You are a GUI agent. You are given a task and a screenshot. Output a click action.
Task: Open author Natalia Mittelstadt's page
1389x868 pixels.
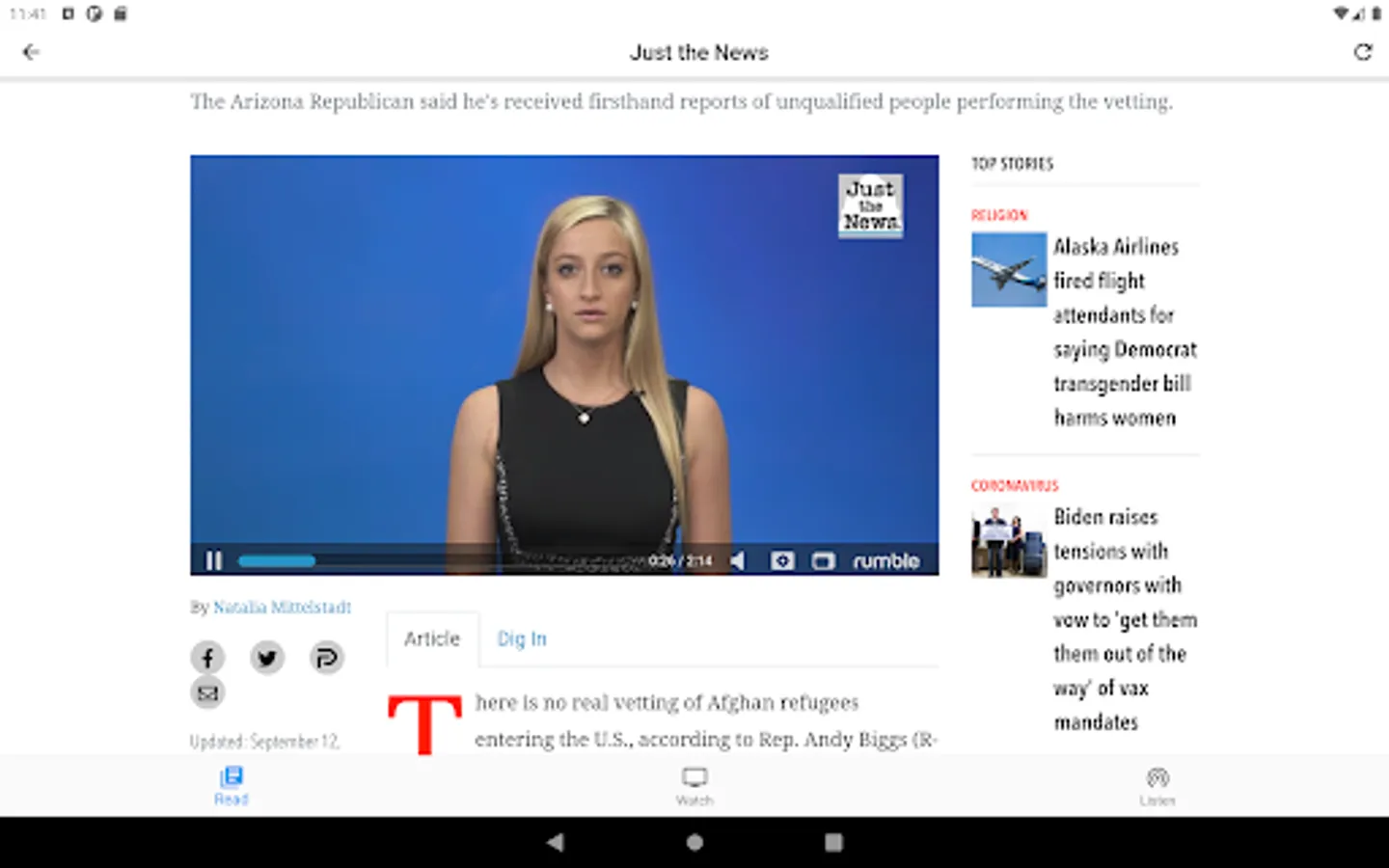[282, 607]
